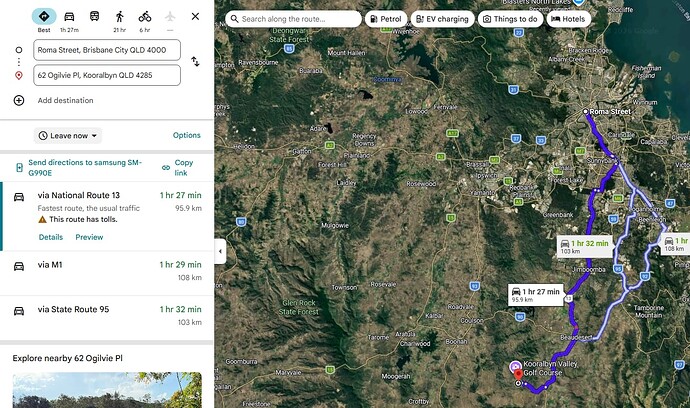Image resolution: width=690 pixels, height=408 pixels.
Task: Choose the driving mode car icon
Action: click(x=69, y=17)
